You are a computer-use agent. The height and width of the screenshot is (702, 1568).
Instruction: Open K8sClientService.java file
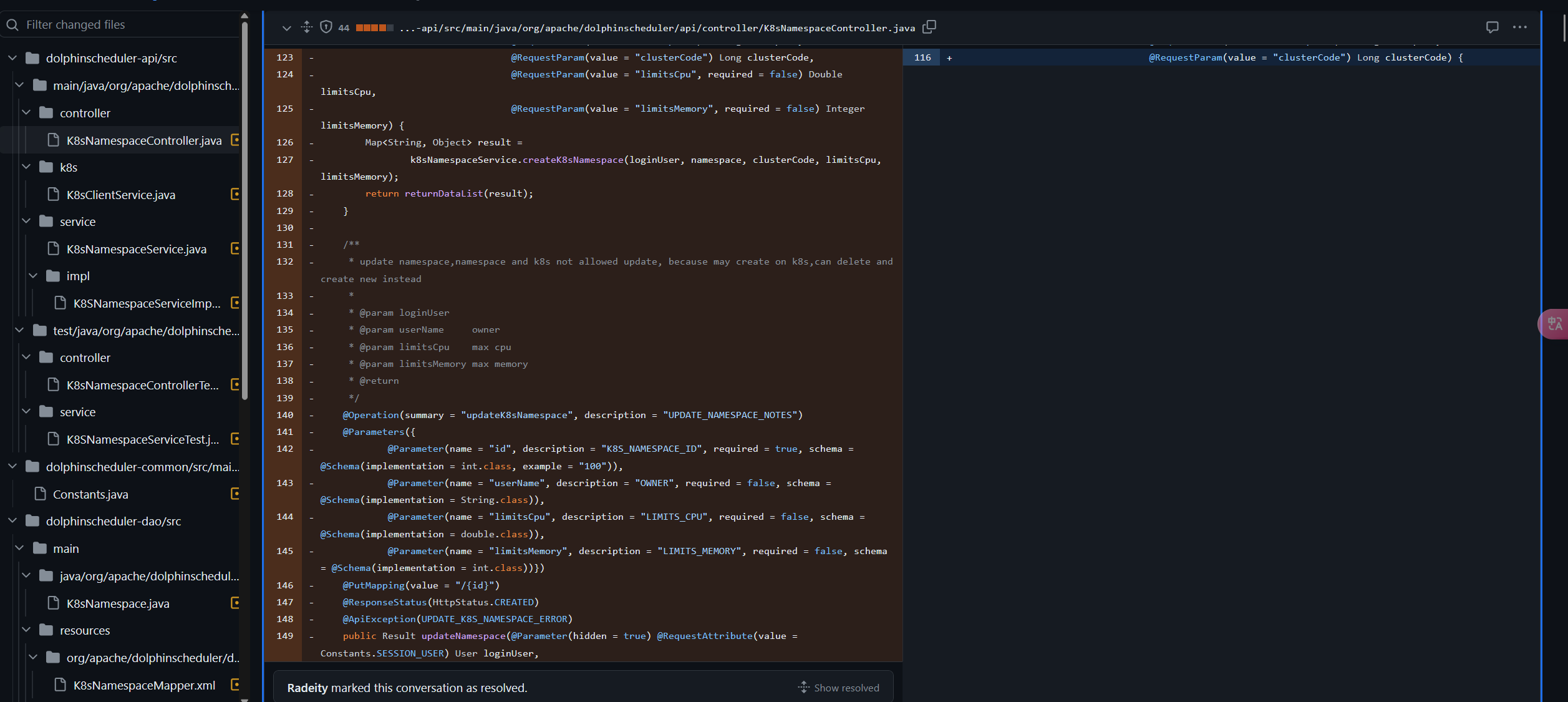pos(121,195)
